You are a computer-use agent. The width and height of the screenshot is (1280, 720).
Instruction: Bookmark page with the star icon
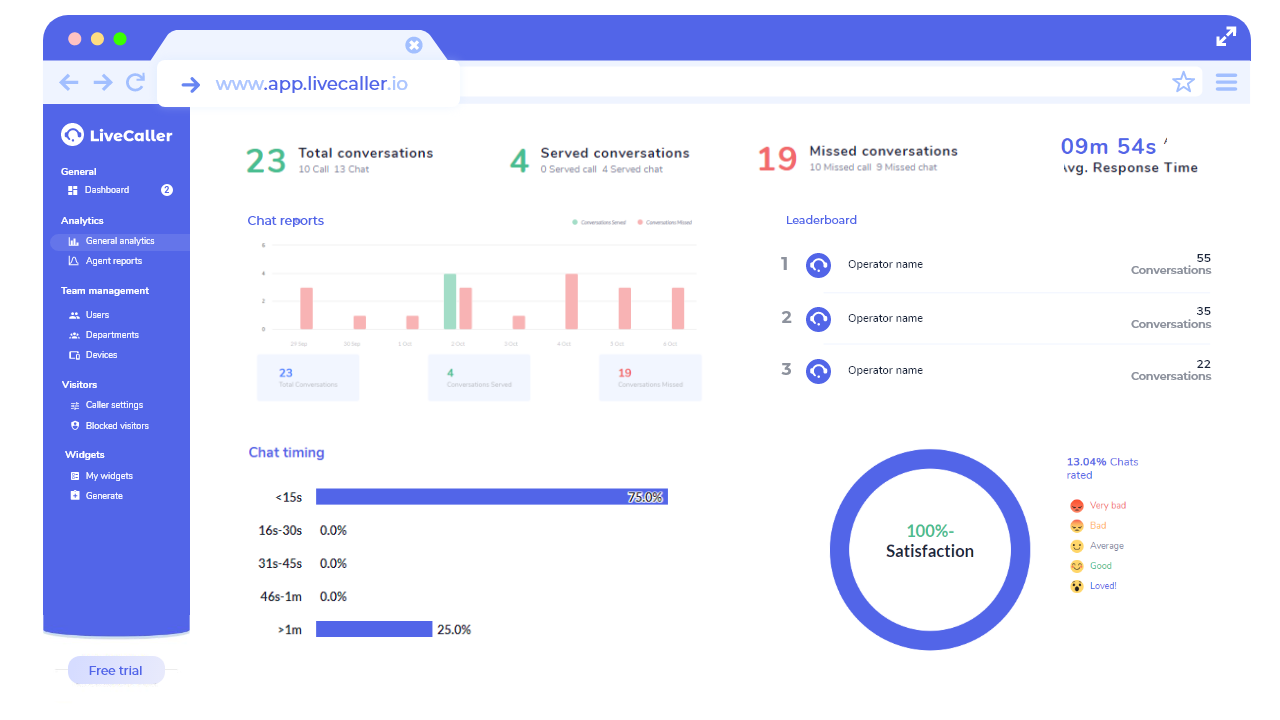click(x=1183, y=82)
